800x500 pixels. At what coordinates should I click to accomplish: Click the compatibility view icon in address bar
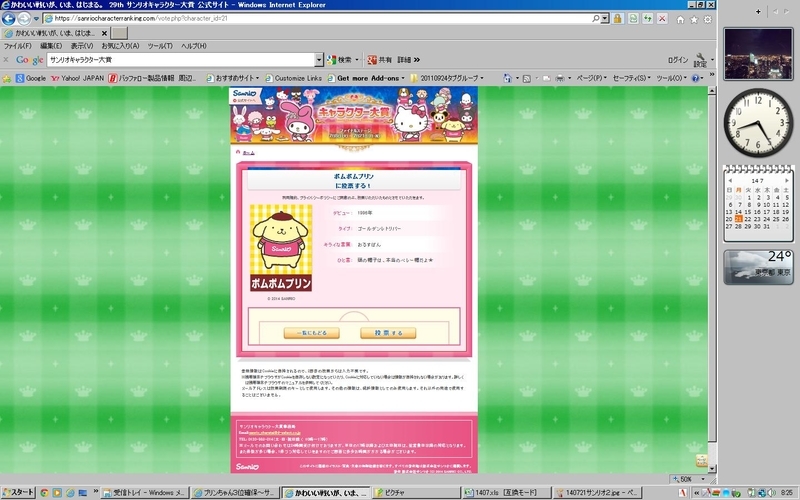coord(633,19)
